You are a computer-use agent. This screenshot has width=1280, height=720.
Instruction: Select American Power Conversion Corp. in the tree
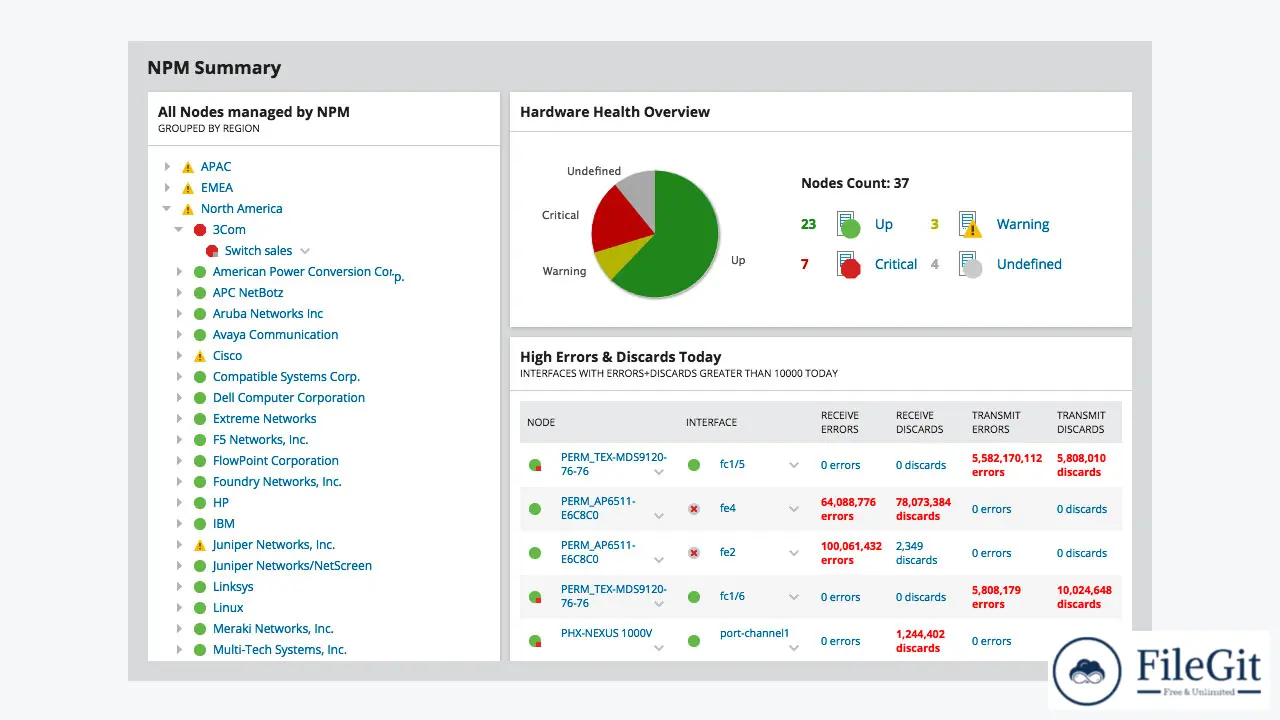308,272
